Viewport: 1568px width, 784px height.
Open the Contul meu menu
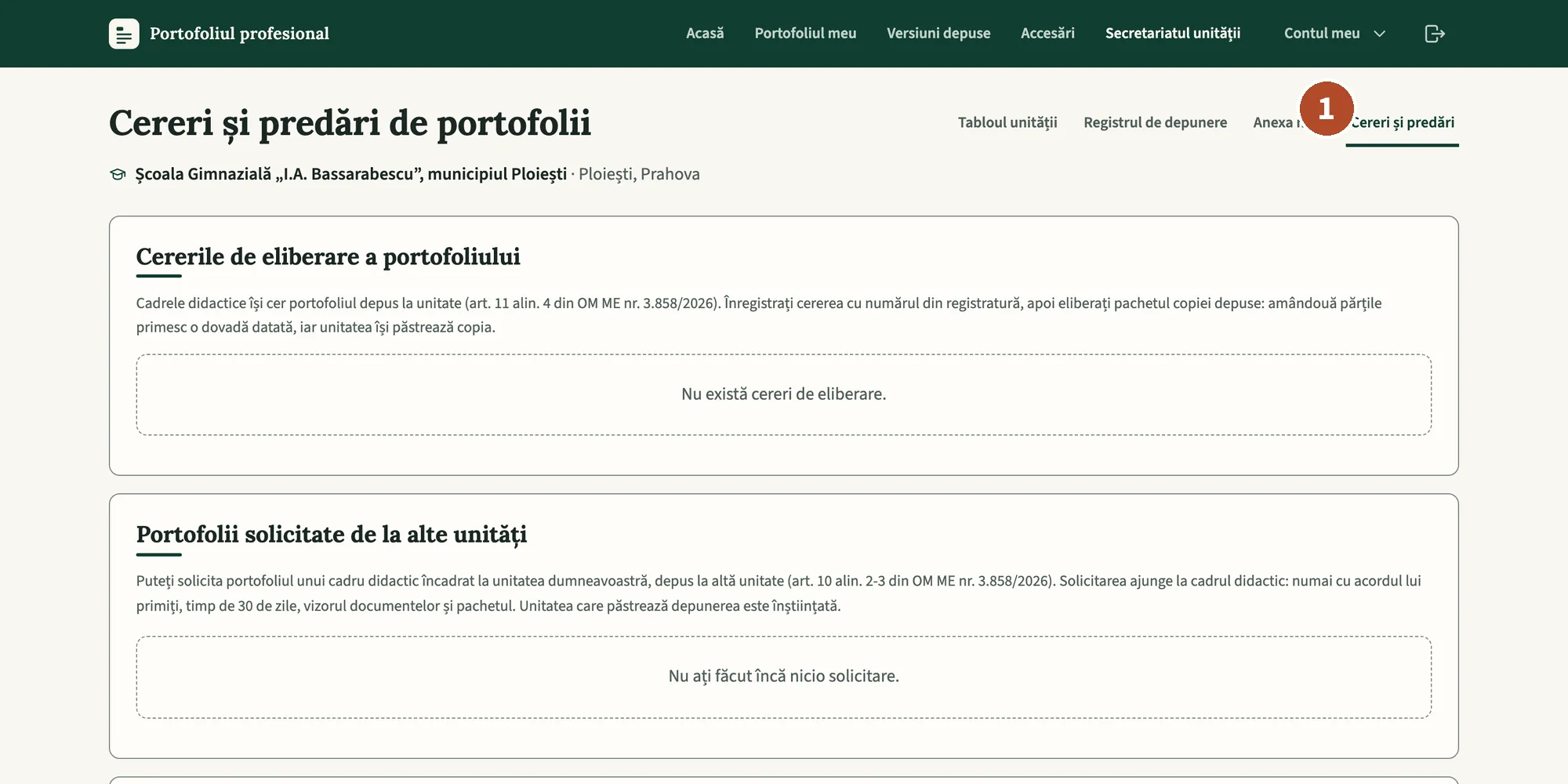click(x=1334, y=34)
